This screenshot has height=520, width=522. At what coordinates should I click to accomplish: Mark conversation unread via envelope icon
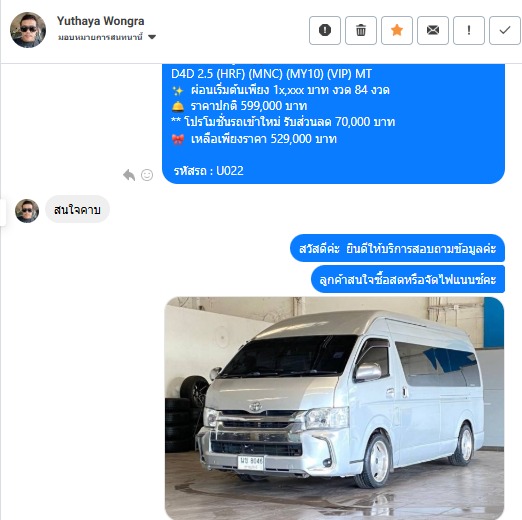[x=433, y=30]
